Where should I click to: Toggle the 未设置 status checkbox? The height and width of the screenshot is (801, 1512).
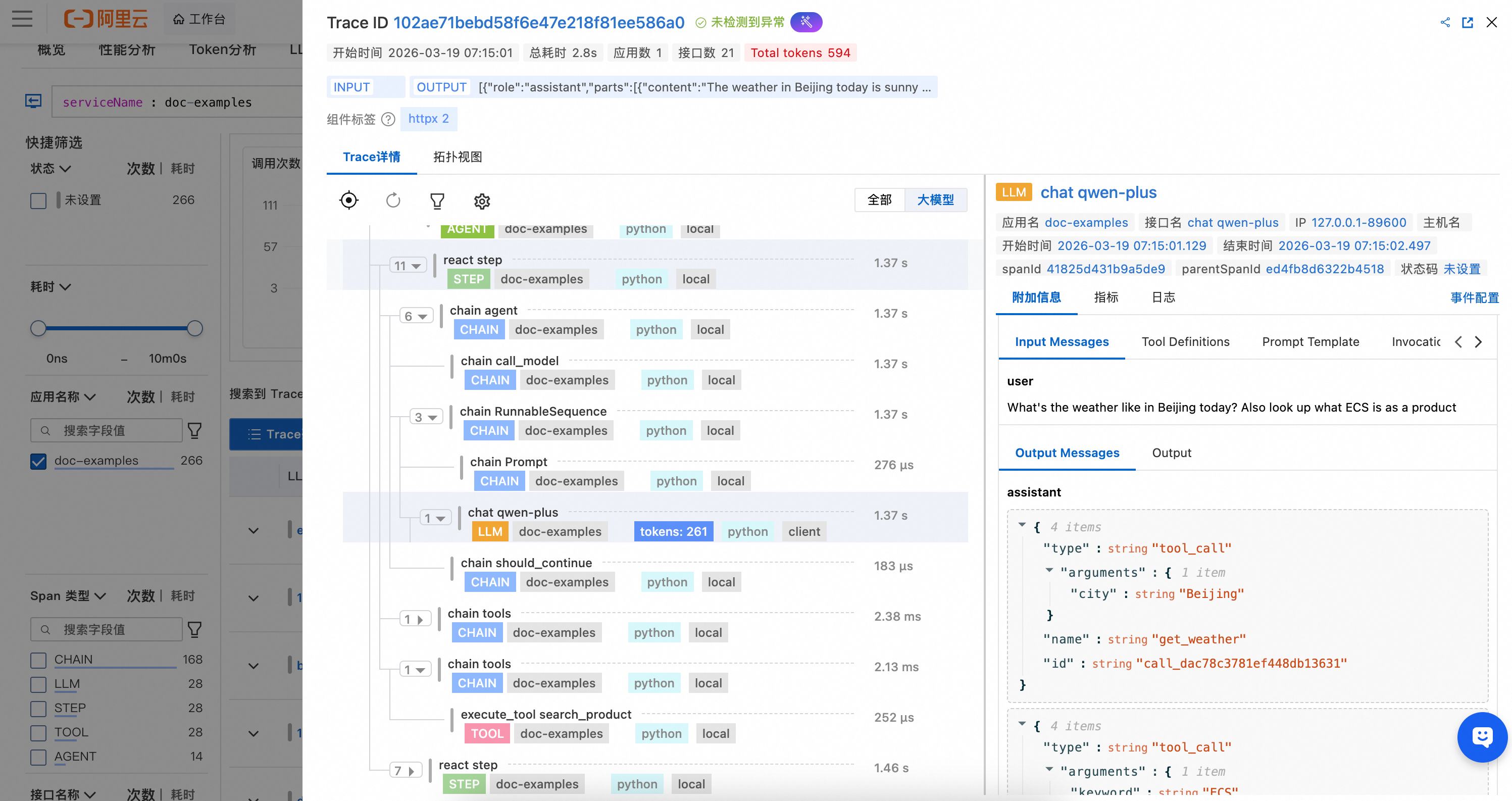(x=38, y=201)
